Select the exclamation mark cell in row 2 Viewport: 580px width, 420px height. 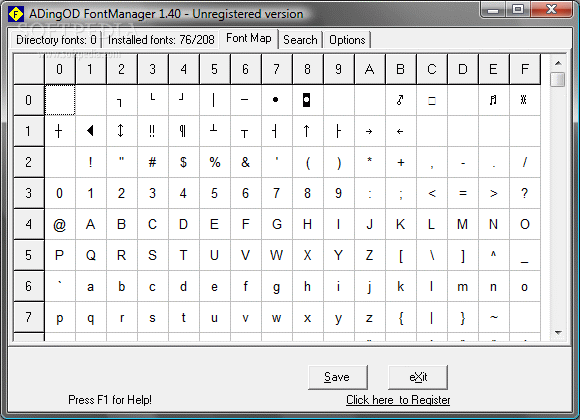(91, 162)
